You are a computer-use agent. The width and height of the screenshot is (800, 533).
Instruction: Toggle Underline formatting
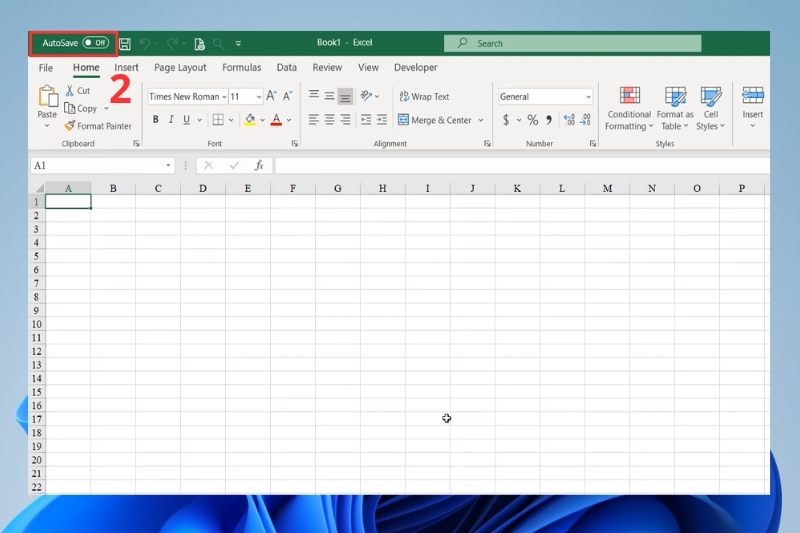coord(187,119)
